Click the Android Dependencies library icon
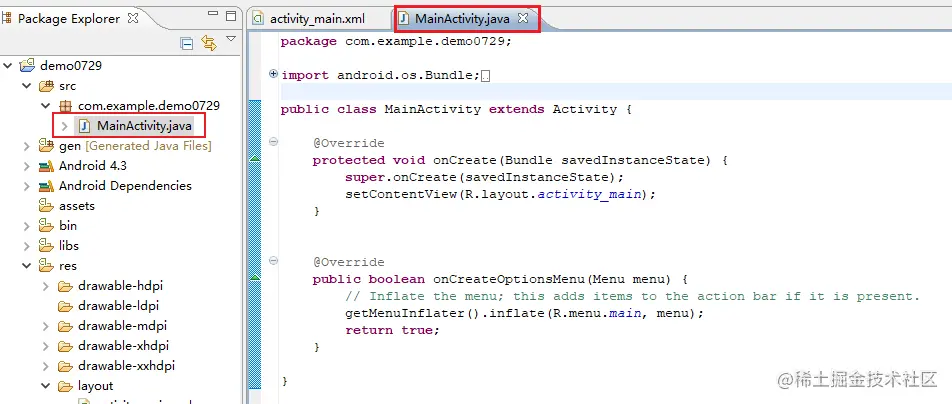 pyautogui.click(x=46, y=186)
